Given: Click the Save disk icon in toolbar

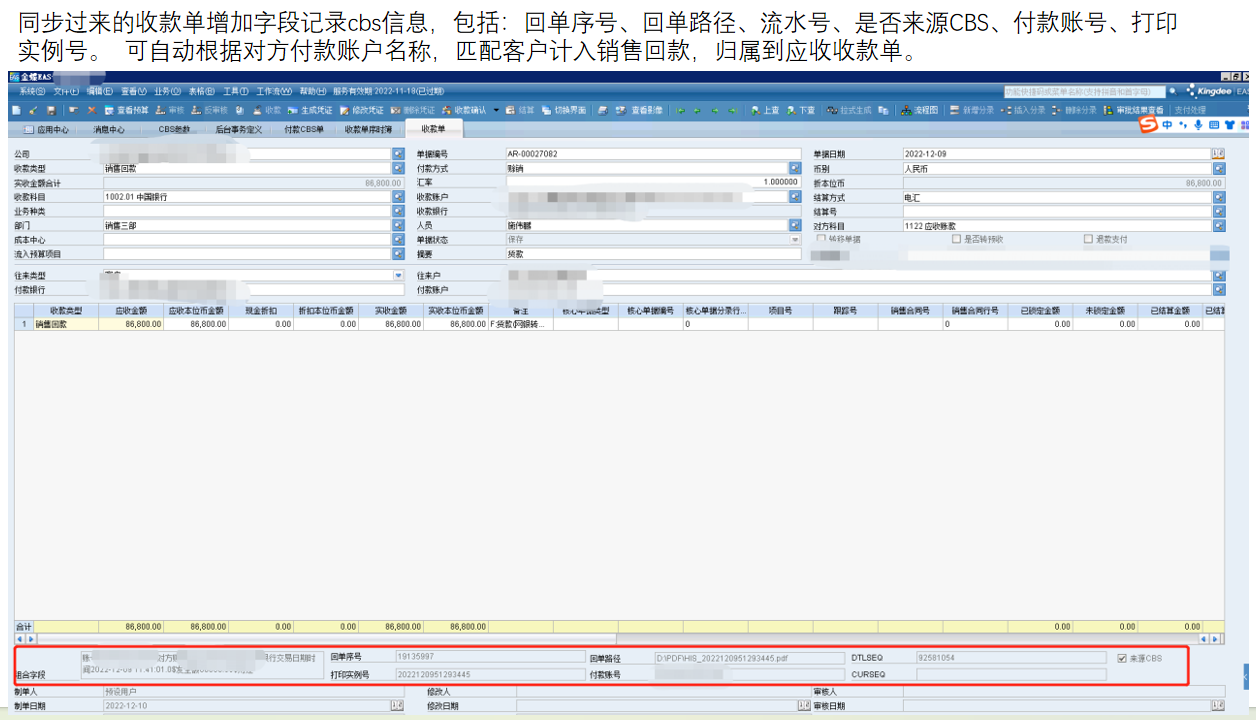Looking at the screenshot, I should point(51,109).
